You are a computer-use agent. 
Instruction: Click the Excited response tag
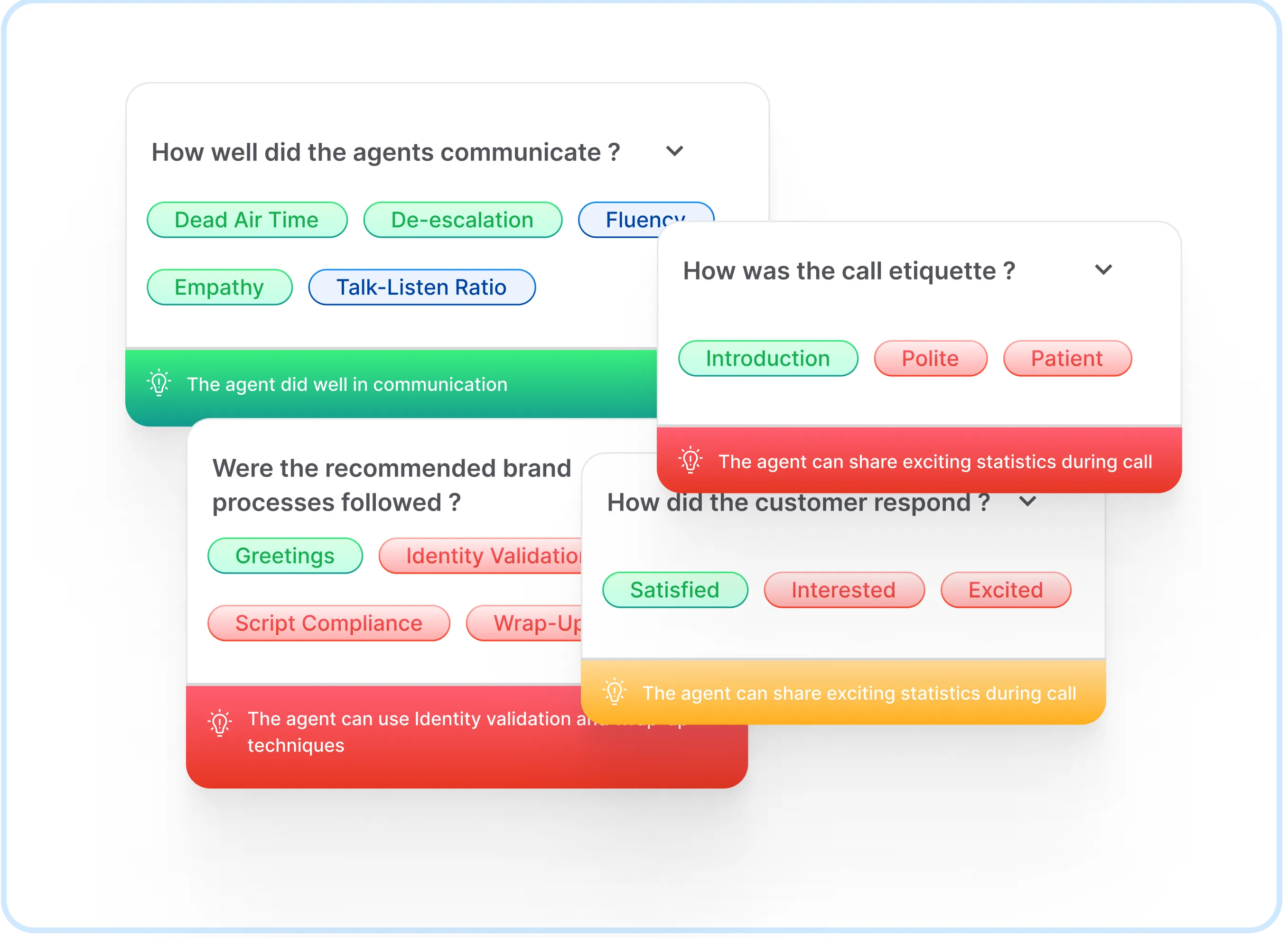tap(1006, 589)
